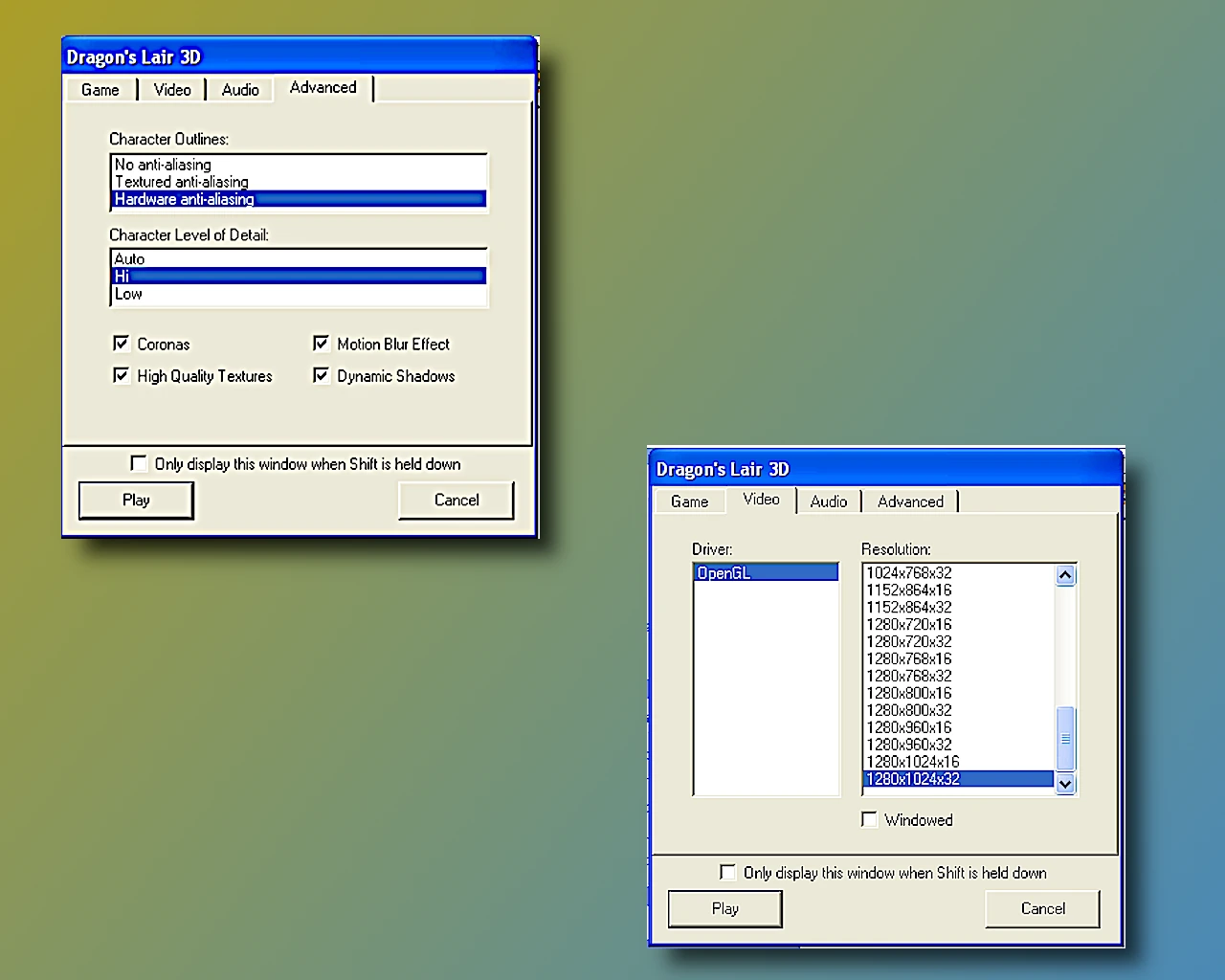Screen dimensions: 1225x980
Task: Select resolution 1280x960x32
Action: [959, 745]
